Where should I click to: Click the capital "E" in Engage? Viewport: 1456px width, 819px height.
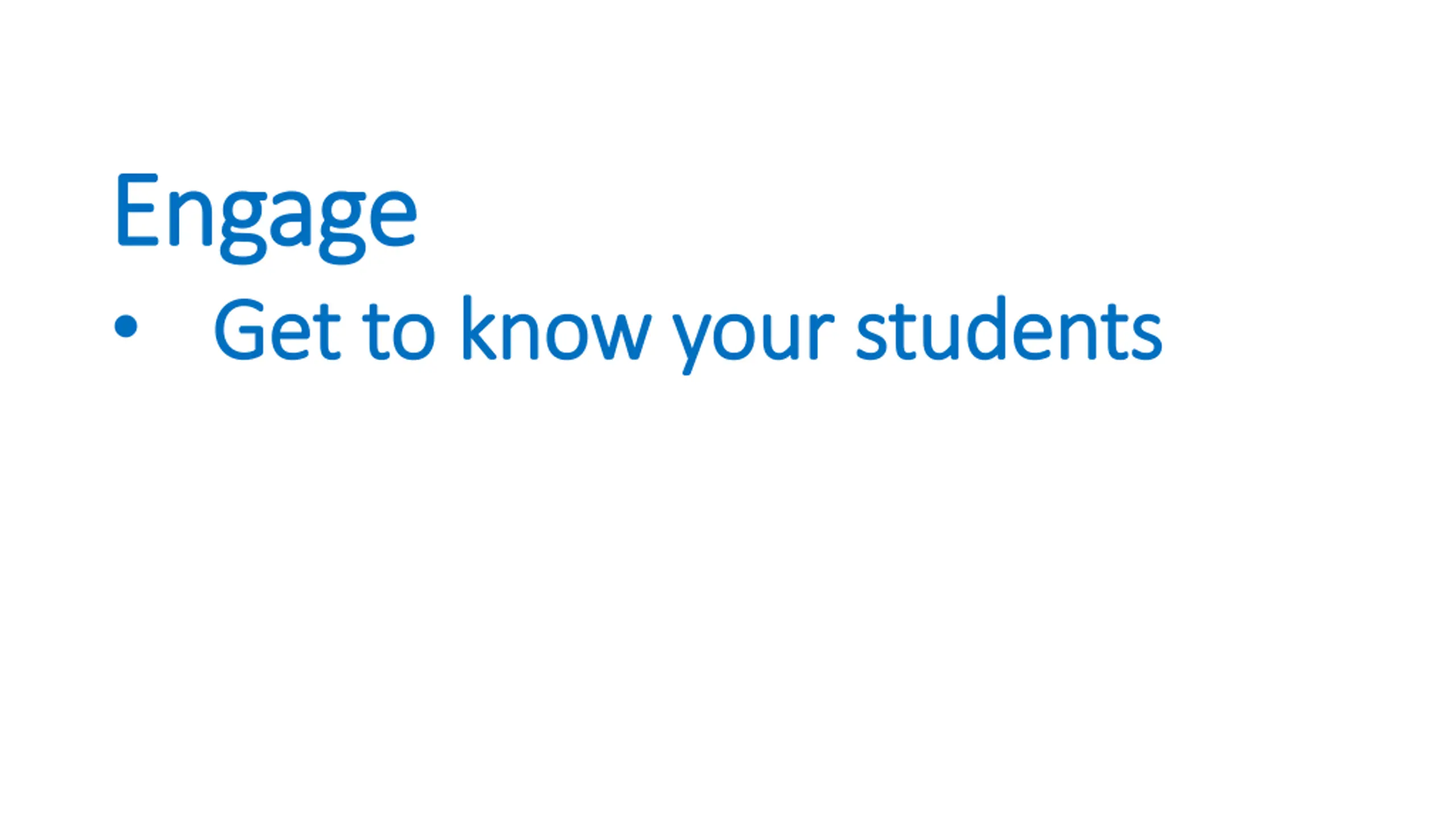point(137,209)
